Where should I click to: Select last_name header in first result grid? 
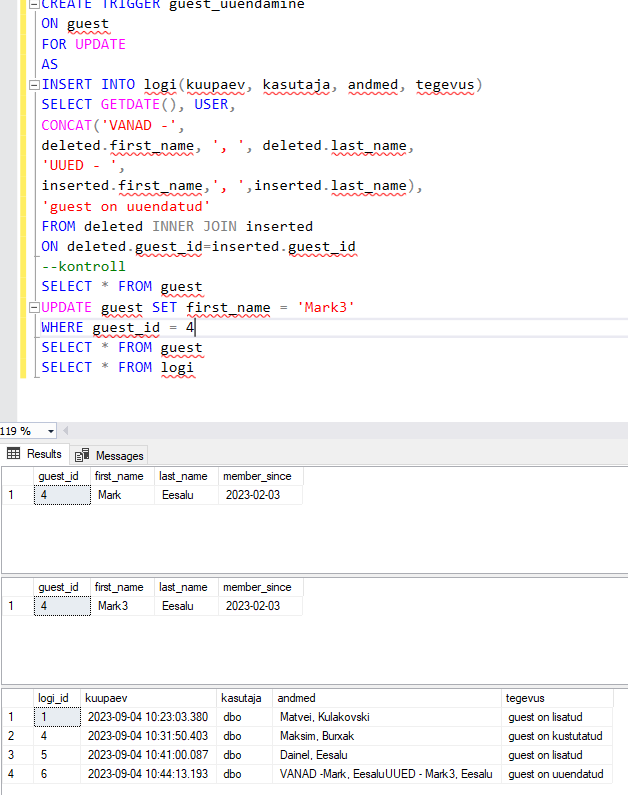tap(187, 476)
